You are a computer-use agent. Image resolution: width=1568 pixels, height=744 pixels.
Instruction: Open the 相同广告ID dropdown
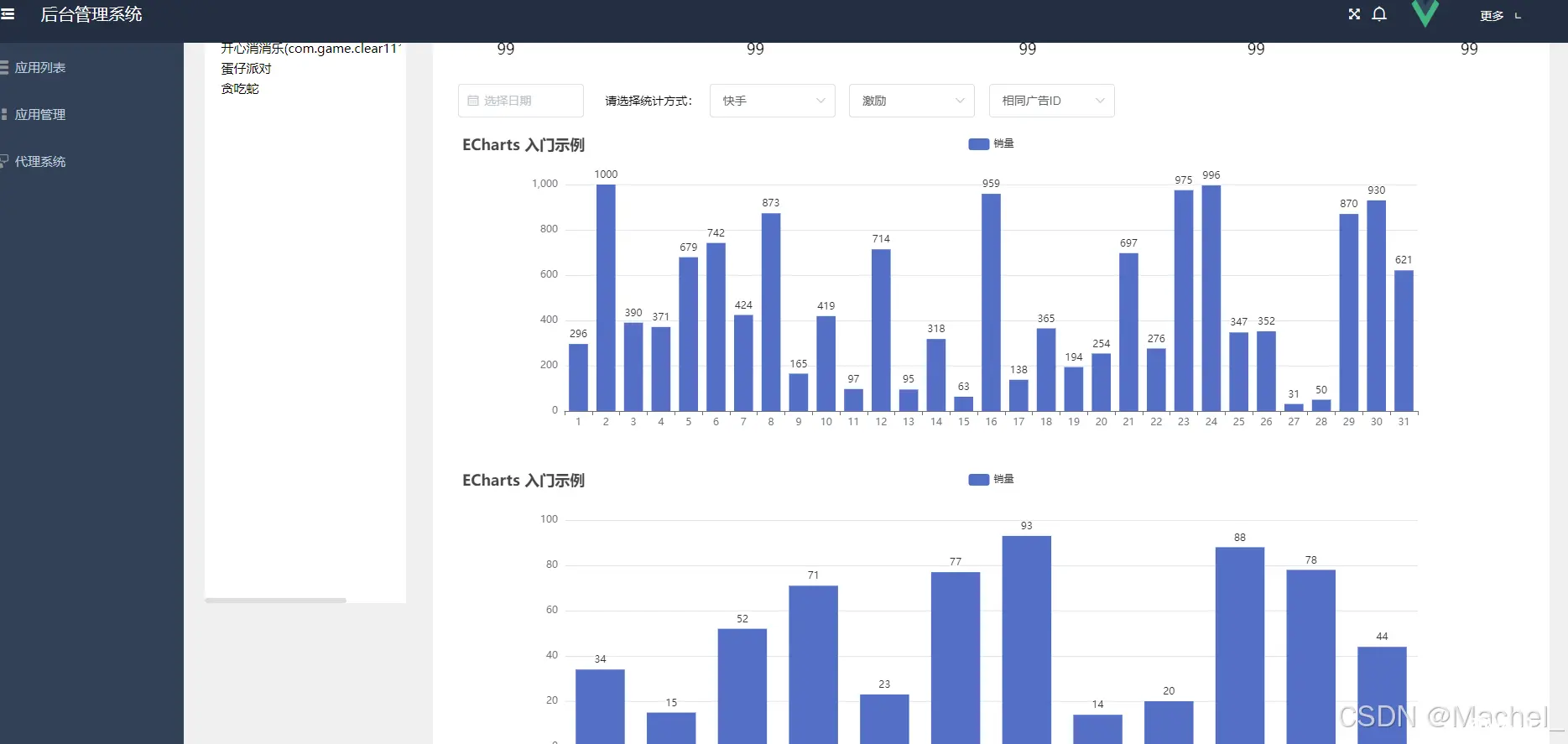tap(1052, 101)
